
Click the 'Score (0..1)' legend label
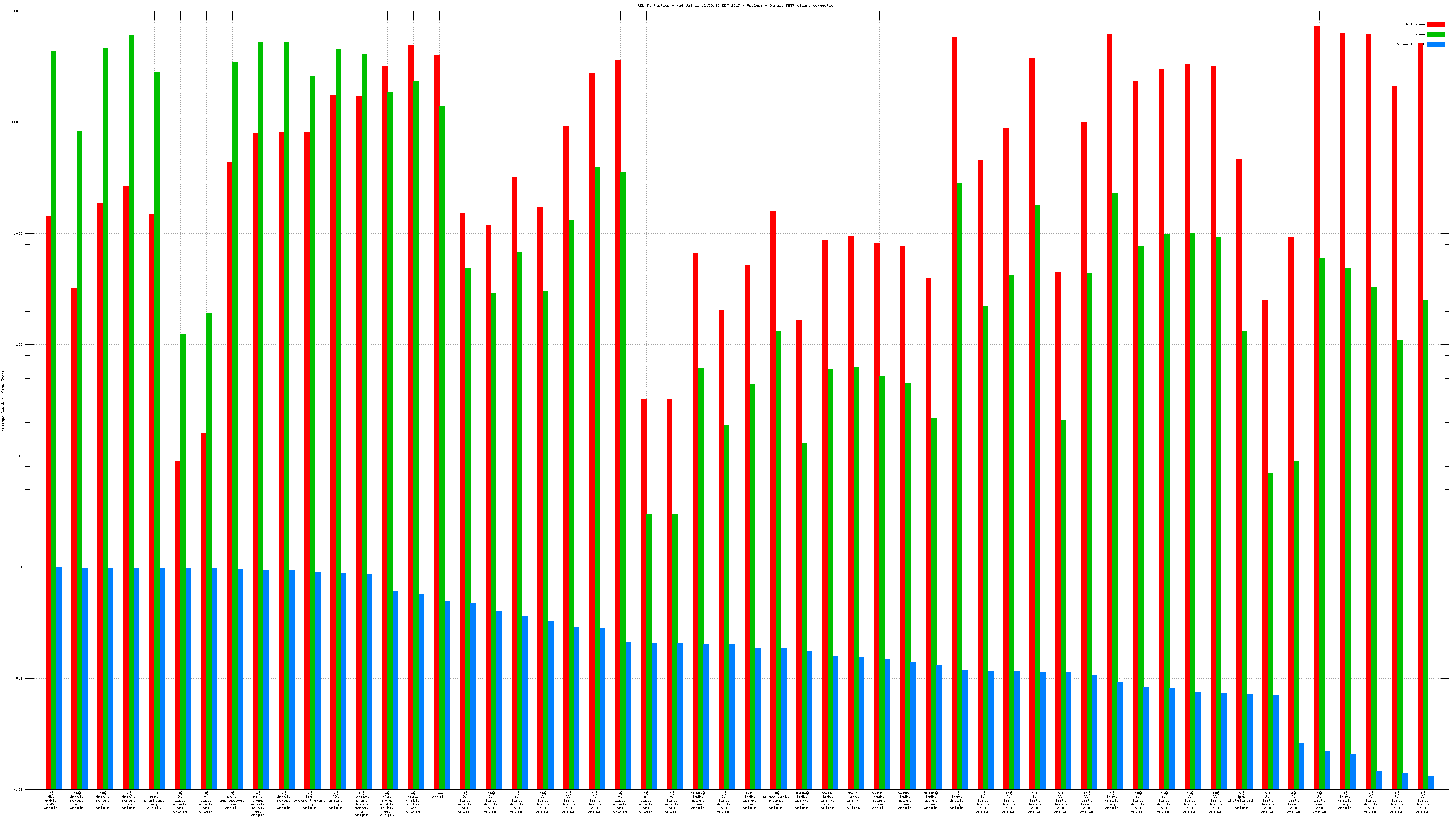[1410, 45]
